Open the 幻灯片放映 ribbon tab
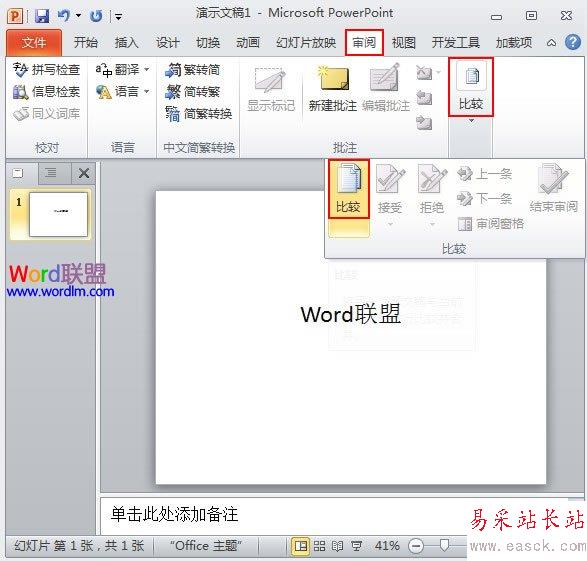 (x=306, y=43)
